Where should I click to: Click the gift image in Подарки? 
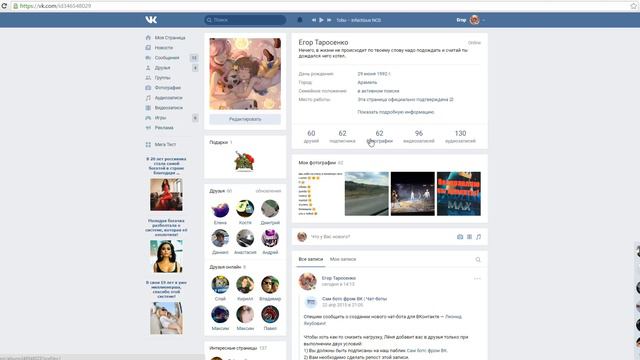(244, 161)
